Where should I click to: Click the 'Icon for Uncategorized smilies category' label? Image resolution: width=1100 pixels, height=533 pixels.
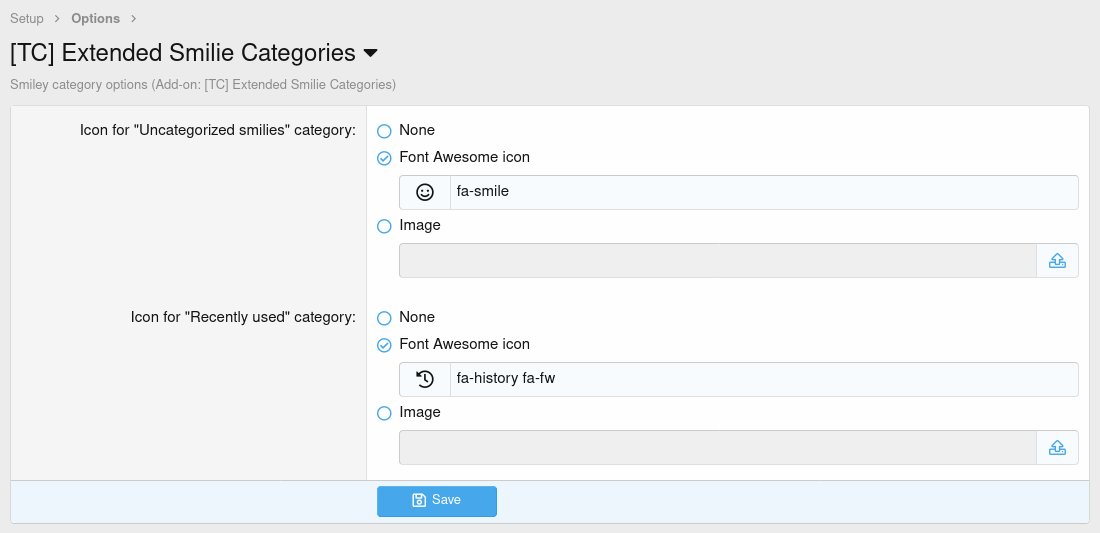pos(218,130)
